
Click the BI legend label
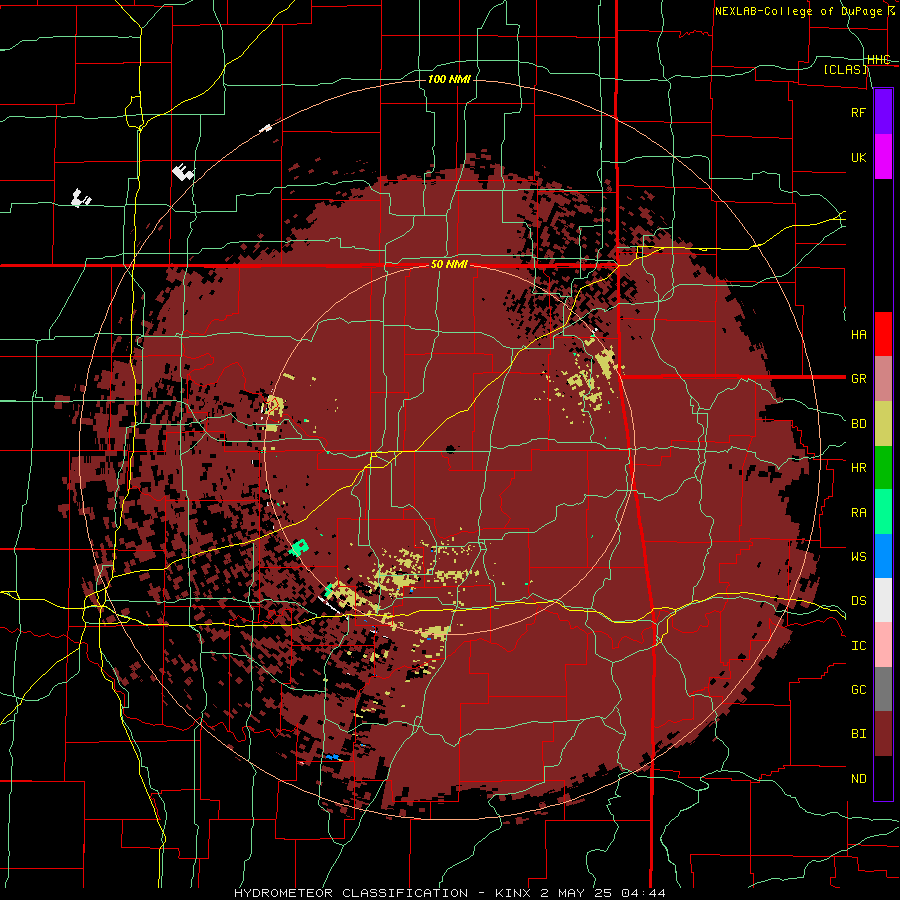pos(858,734)
